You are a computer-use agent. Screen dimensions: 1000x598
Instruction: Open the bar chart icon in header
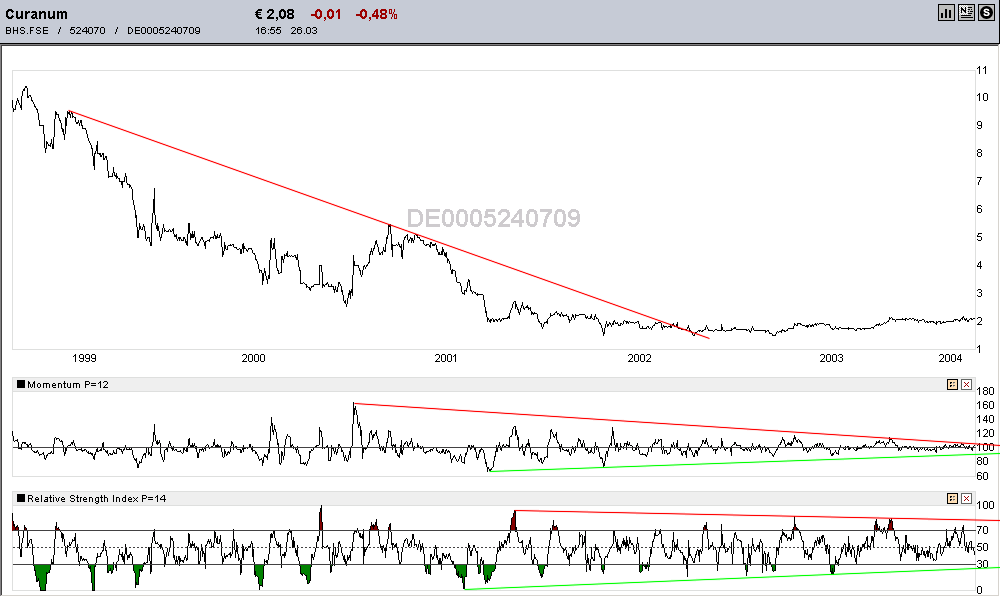point(946,12)
